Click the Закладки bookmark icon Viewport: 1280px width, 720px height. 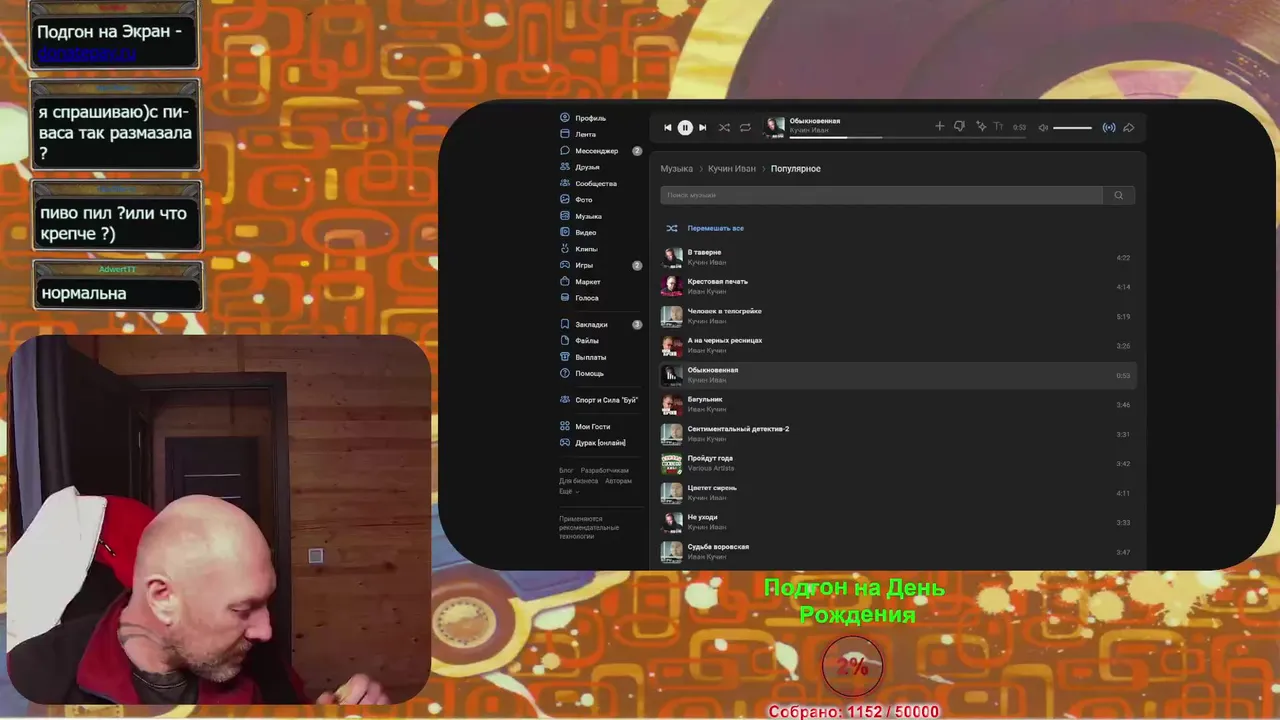pyautogui.click(x=565, y=324)
